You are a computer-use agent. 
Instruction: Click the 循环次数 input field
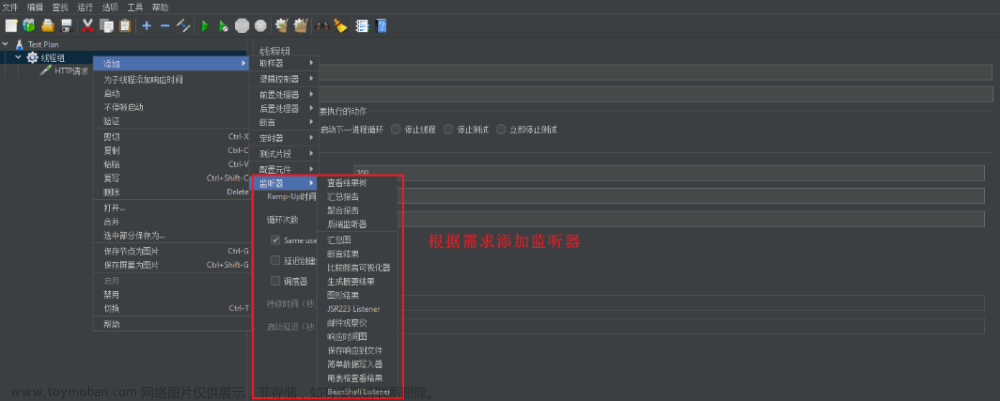(691, 219)
